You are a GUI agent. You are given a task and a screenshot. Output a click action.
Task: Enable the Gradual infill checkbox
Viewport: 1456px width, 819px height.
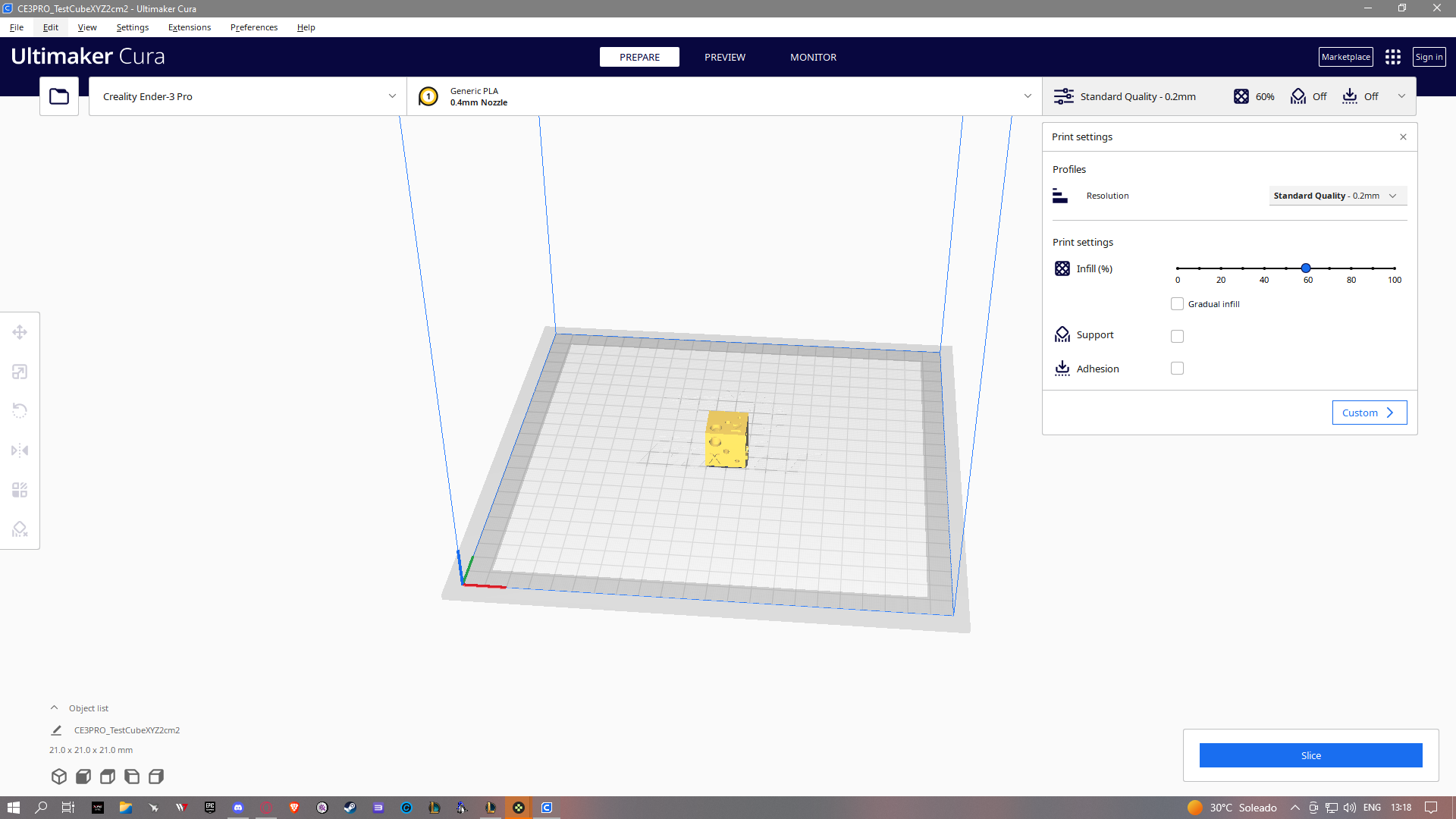point(1177,304)
